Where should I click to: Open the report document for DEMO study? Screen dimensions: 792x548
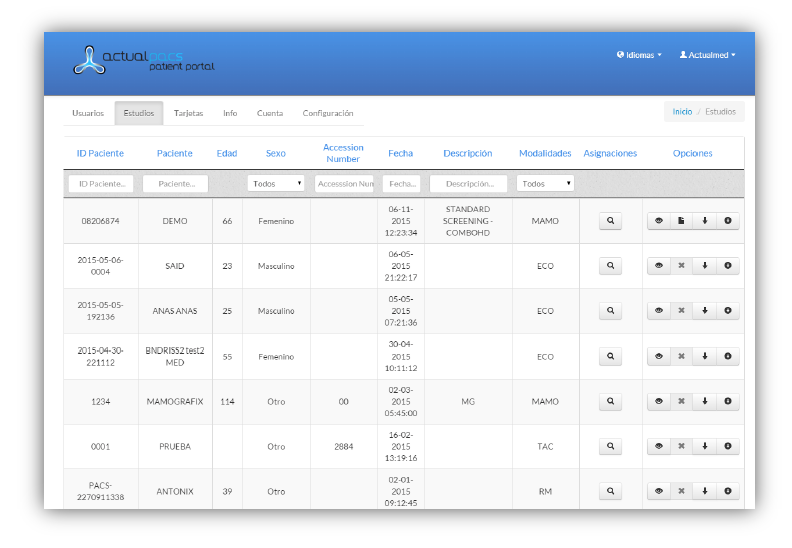pyautogui.click(x=681, y=221)
